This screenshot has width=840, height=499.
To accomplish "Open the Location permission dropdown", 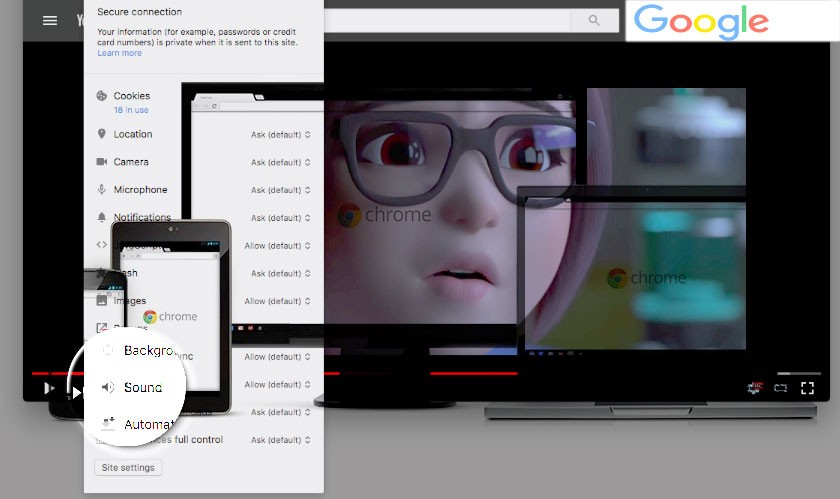I will (x=281, y=135).
